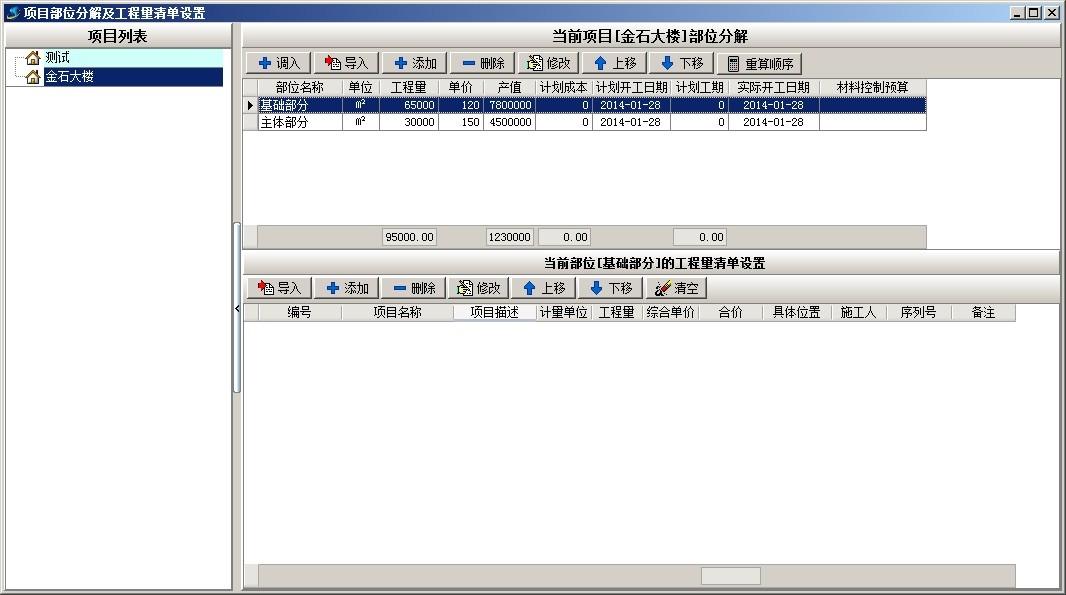
Task: Click 导入 in the 工程量清单 toolbar
Action: [x=279, y=288]
